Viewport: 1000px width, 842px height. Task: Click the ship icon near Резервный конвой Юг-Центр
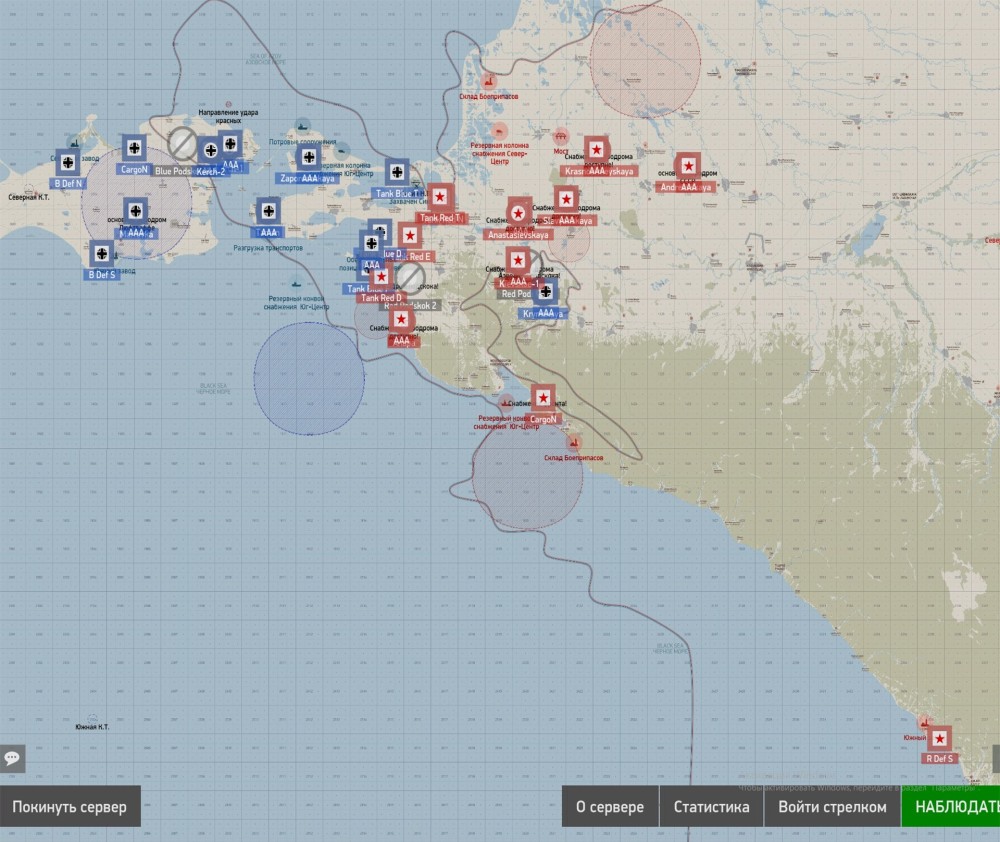[296, 282]
